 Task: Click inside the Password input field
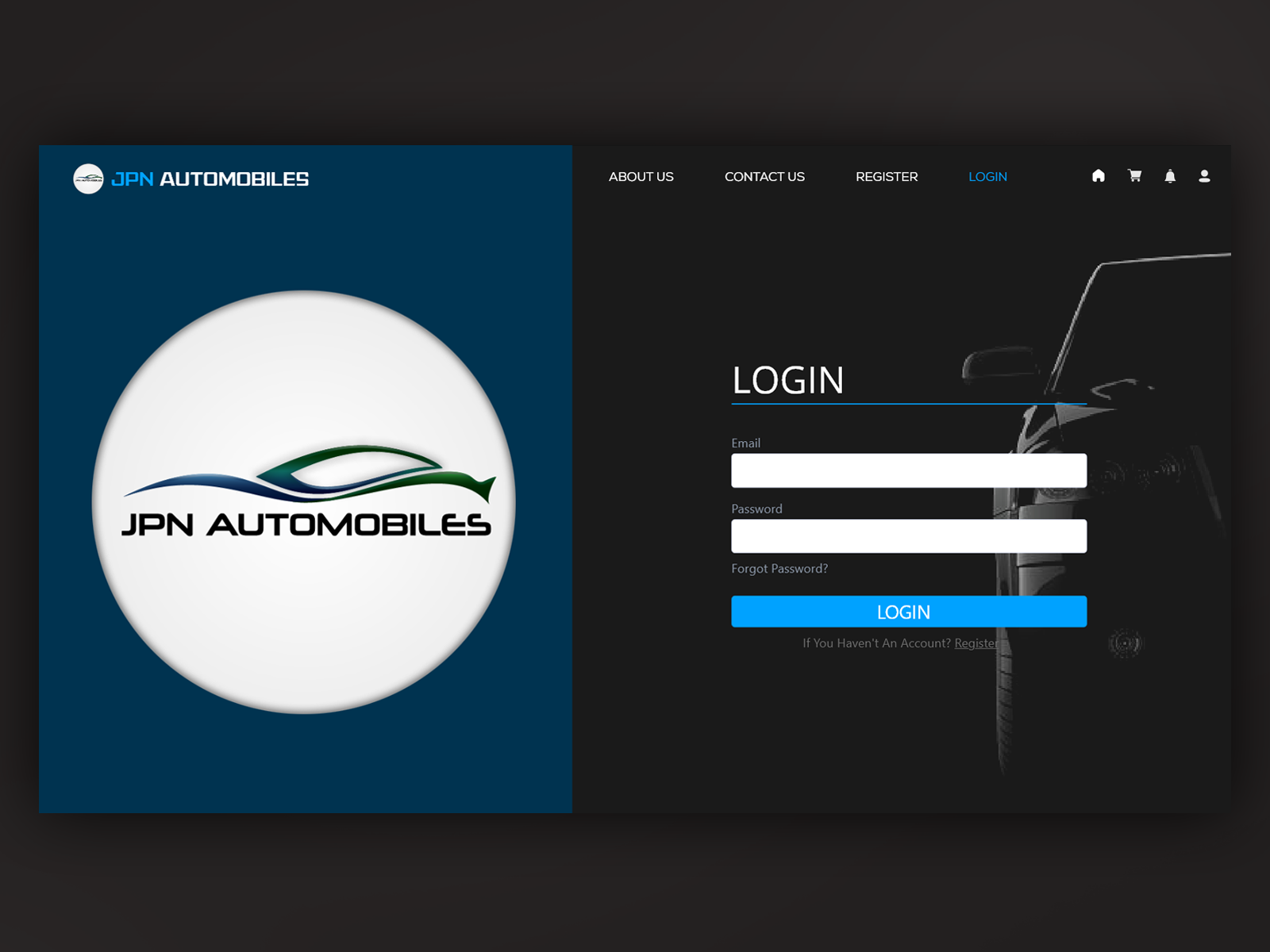(x=908, y=535)
